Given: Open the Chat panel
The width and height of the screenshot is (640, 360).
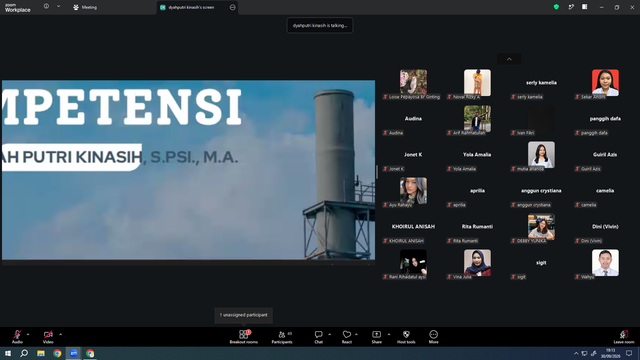Looking at the screenshot, I should pyautogui.click(x=318, y=337).
